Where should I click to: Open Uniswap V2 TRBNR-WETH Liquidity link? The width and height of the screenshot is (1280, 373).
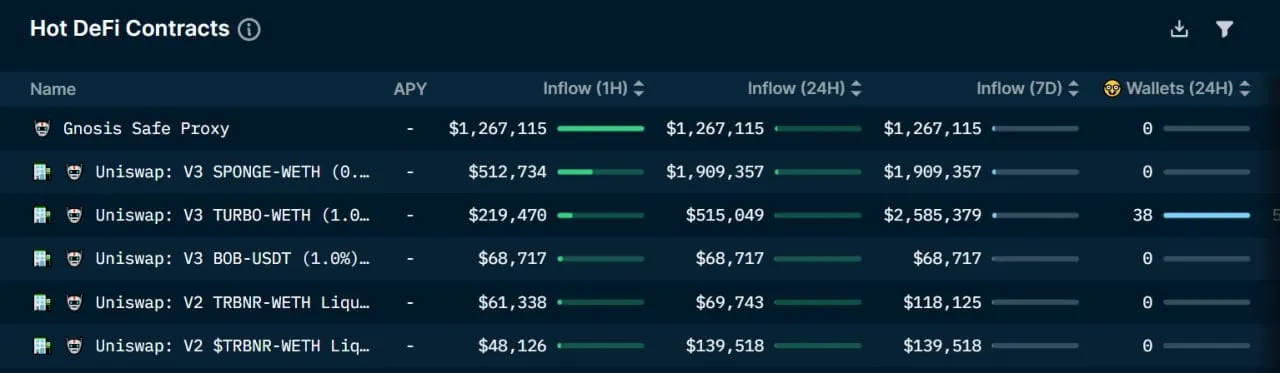(x=233, y=302)
